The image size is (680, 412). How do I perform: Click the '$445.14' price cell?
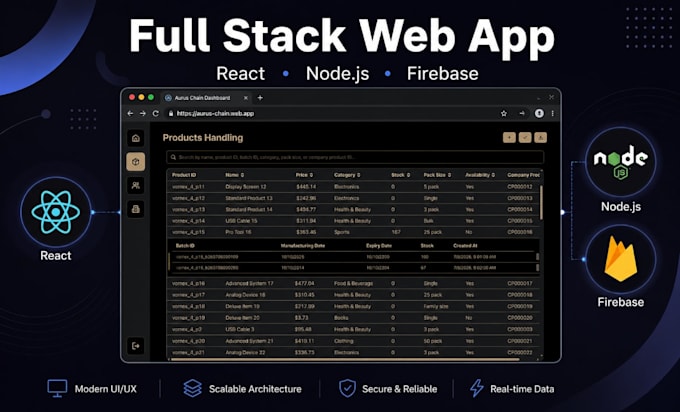tap(306, 186)
